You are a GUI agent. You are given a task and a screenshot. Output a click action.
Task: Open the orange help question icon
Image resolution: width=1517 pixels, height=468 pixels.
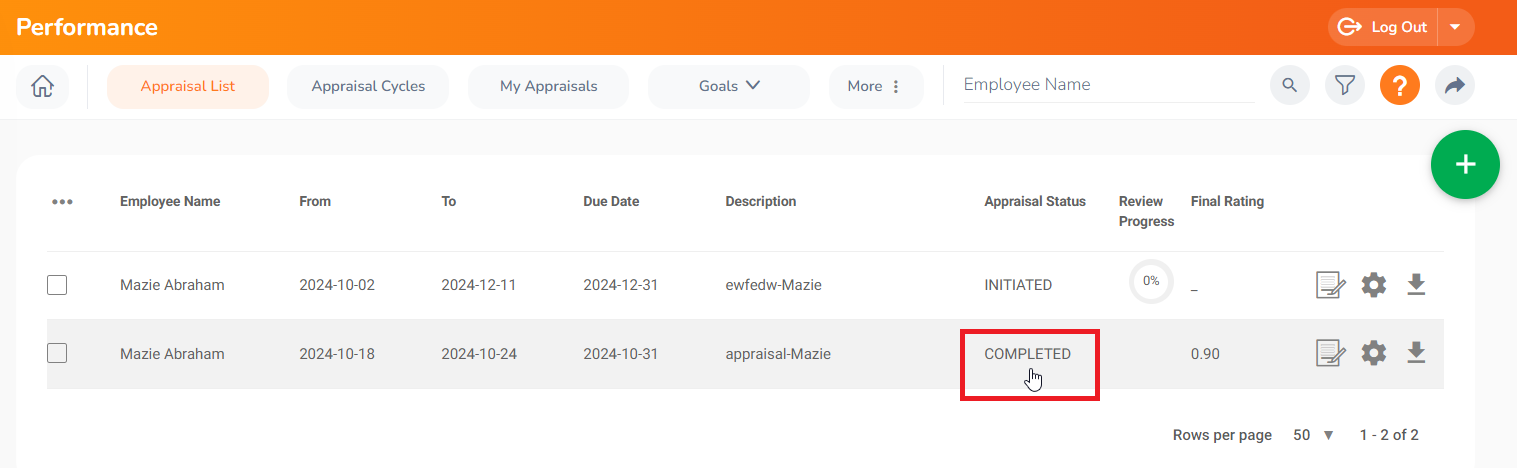point(1400,86)
